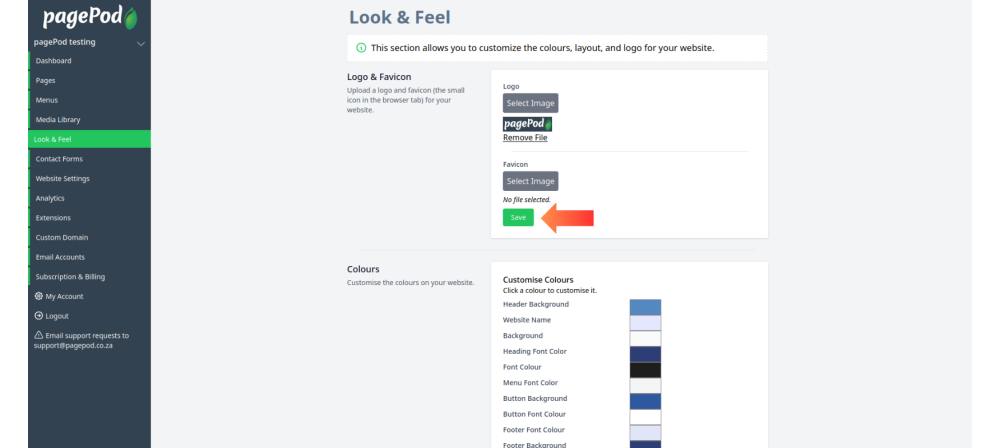This screenshot has width=1000, height=448.
Task: Select Image for the Favicon
Action: point(531,181)
